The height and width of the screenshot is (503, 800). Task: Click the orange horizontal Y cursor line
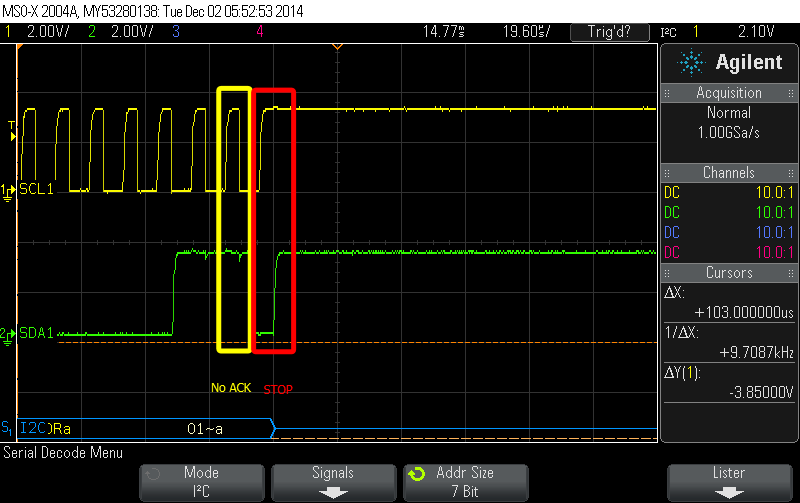pyautogui.click(x=357, y=342)
